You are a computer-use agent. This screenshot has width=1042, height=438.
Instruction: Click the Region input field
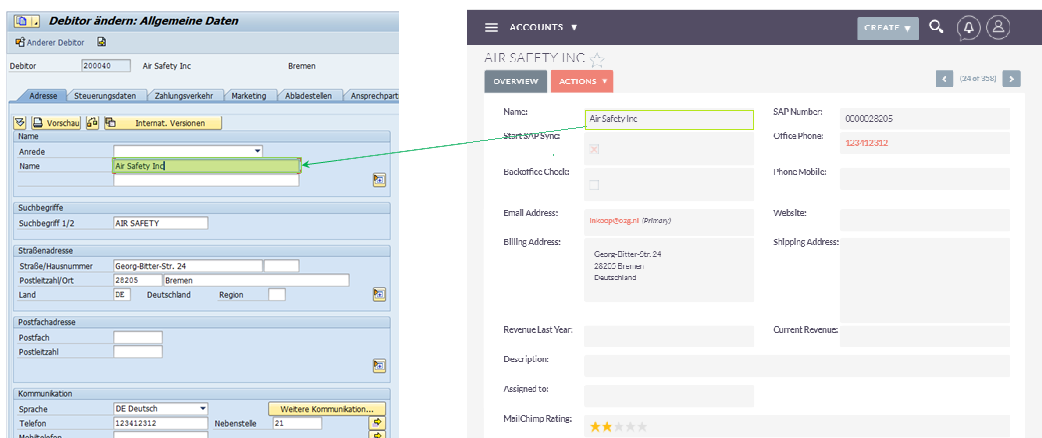click(277, 294)
